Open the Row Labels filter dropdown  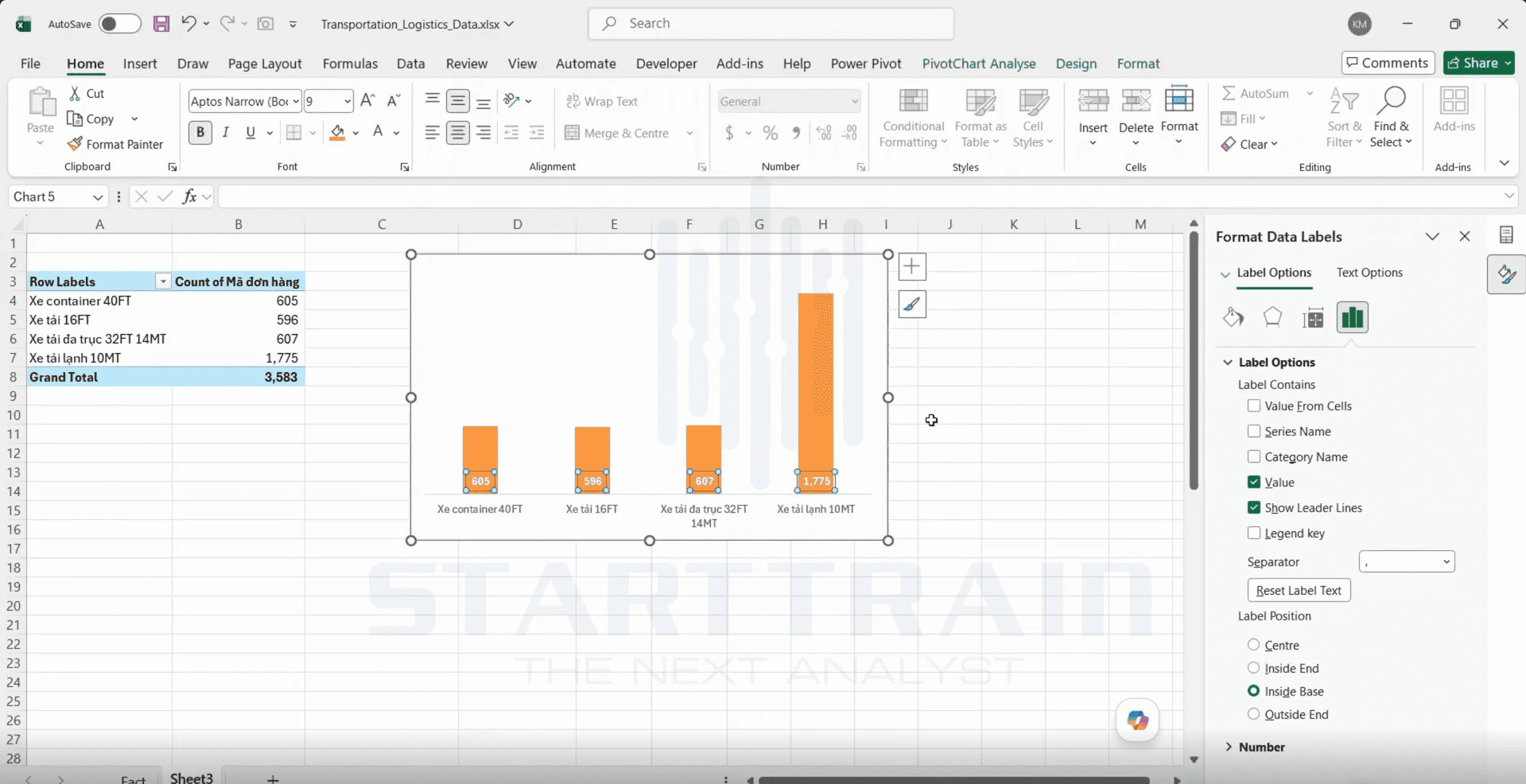[x=163, y=281]
